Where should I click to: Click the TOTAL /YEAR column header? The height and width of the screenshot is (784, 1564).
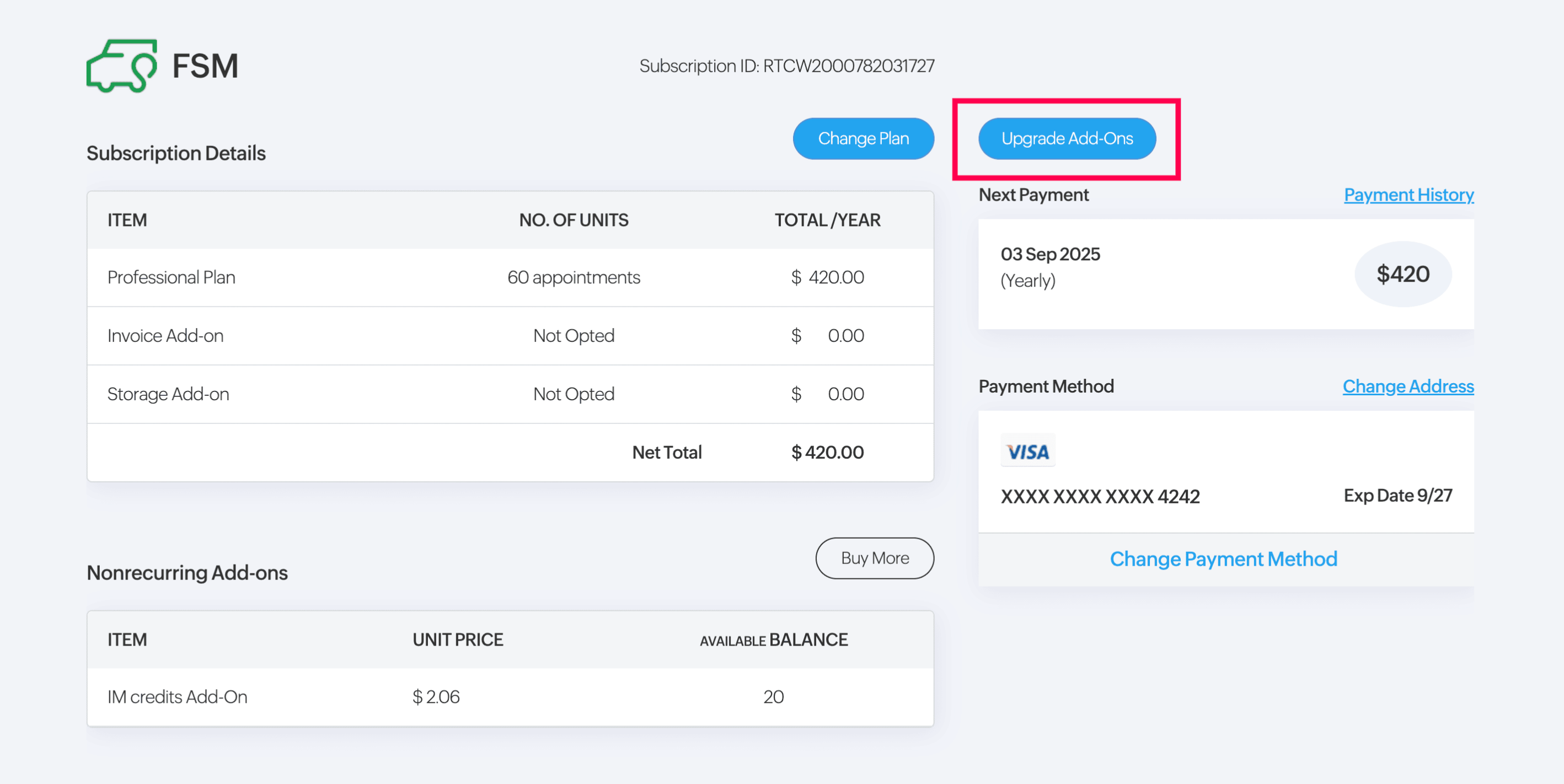point(827,219)
